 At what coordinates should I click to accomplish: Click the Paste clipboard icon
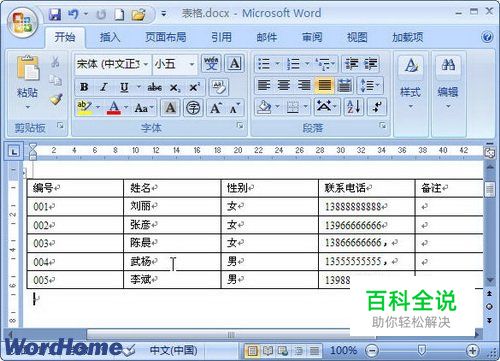click(28, 68)
